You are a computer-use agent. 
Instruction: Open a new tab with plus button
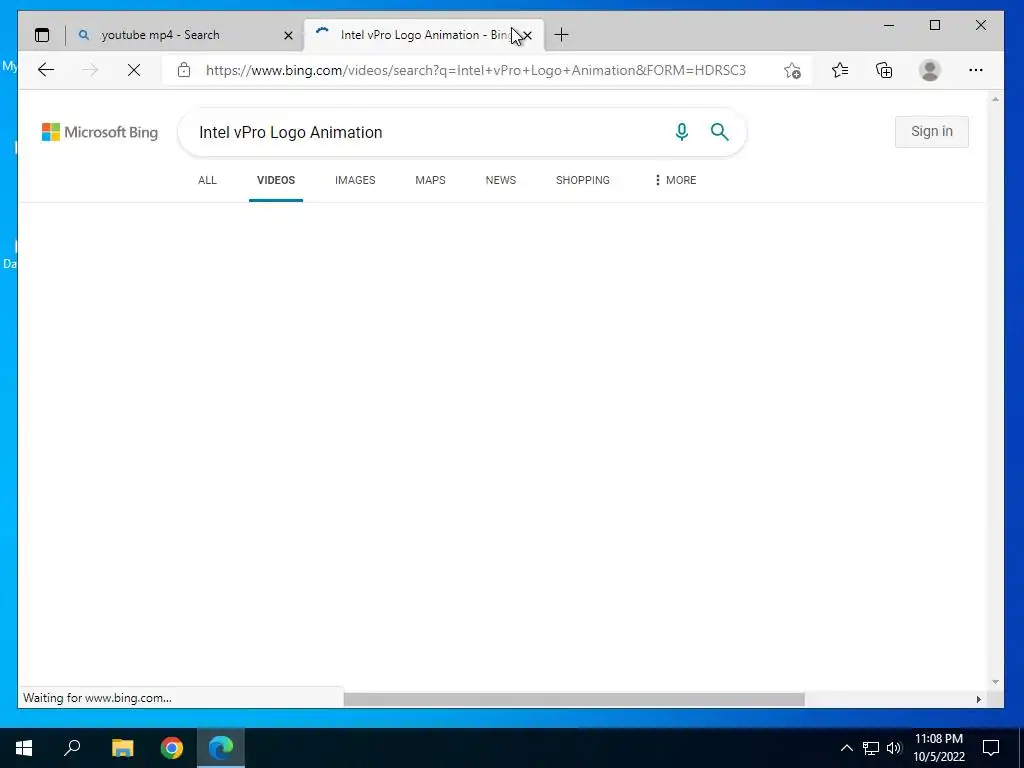click(x=561, y=35)
